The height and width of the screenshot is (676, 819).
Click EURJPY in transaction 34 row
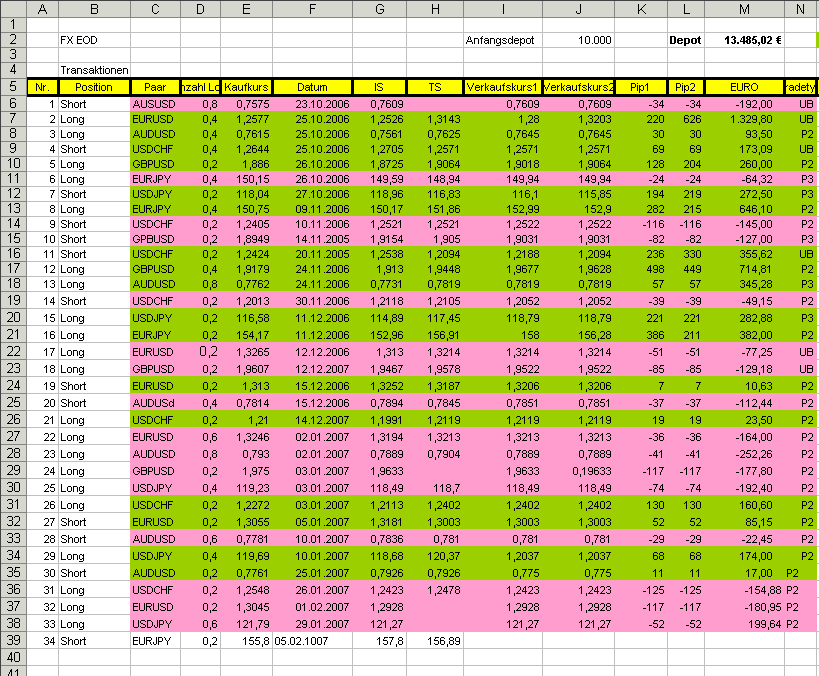tap(155, 641)
